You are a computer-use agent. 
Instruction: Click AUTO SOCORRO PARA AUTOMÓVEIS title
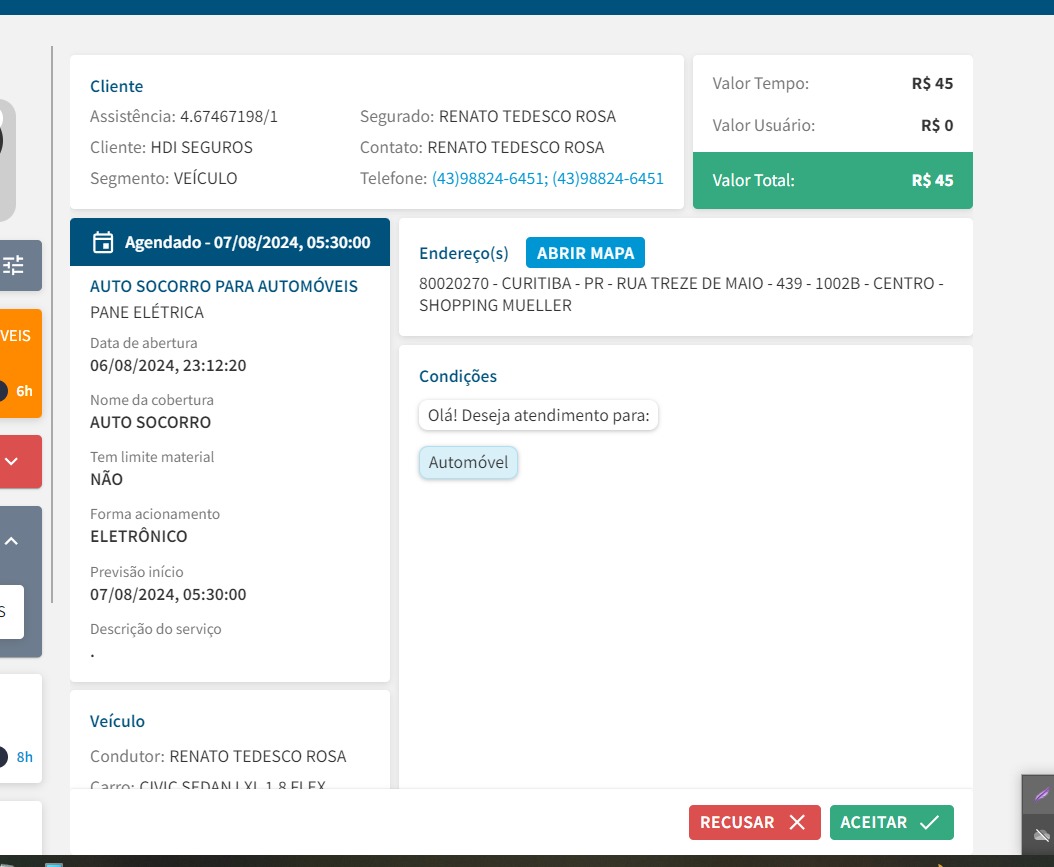point(224,286)
